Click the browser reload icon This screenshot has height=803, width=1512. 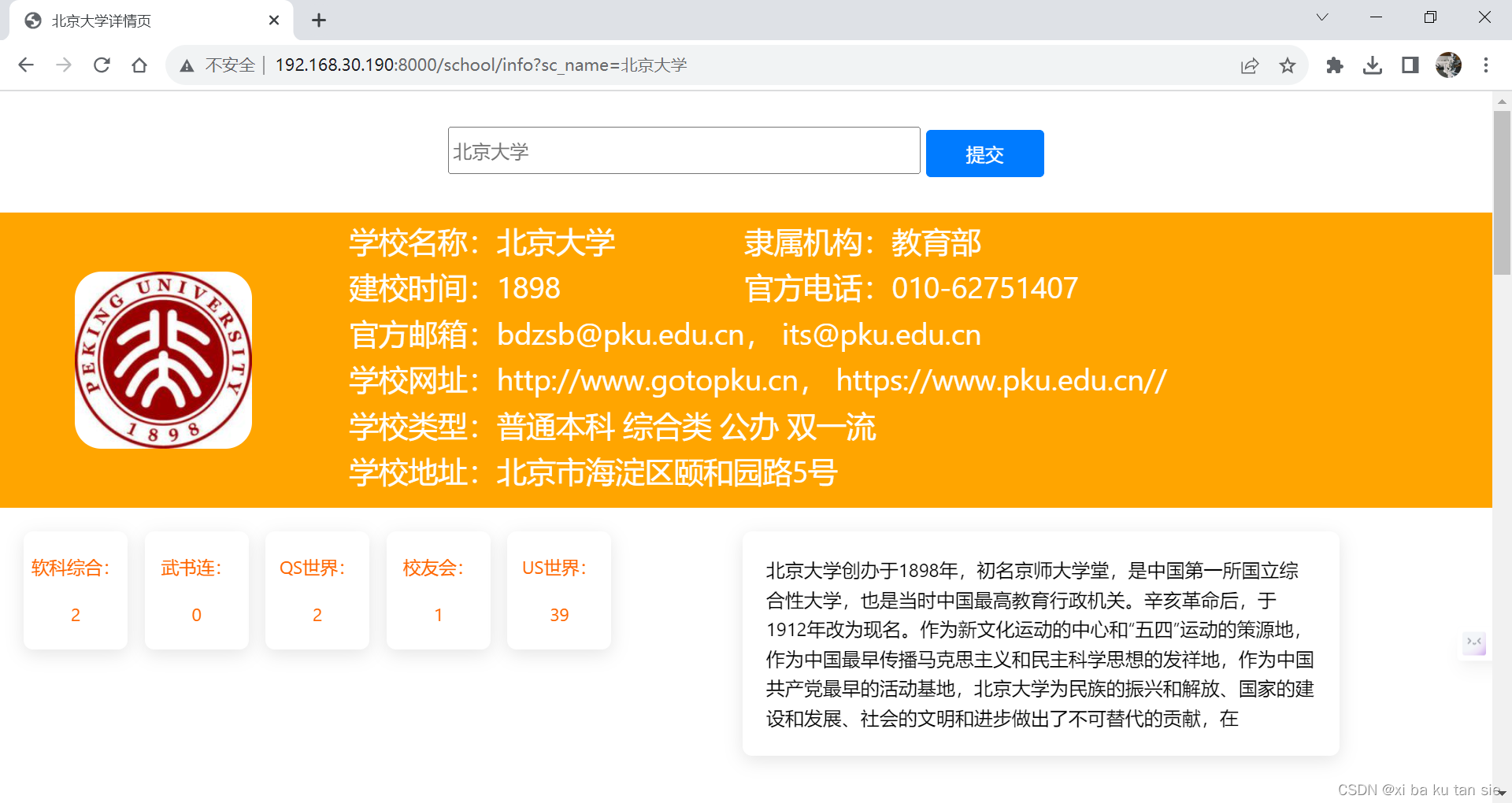[102, 65]
